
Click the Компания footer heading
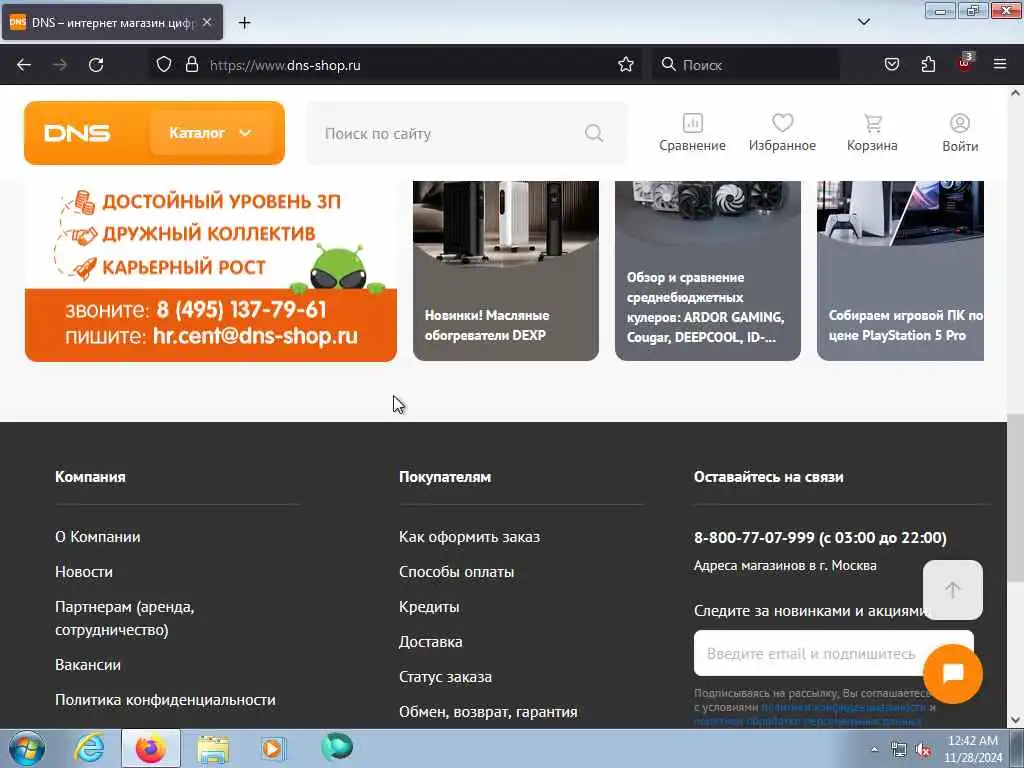click(x=90, y=477)
